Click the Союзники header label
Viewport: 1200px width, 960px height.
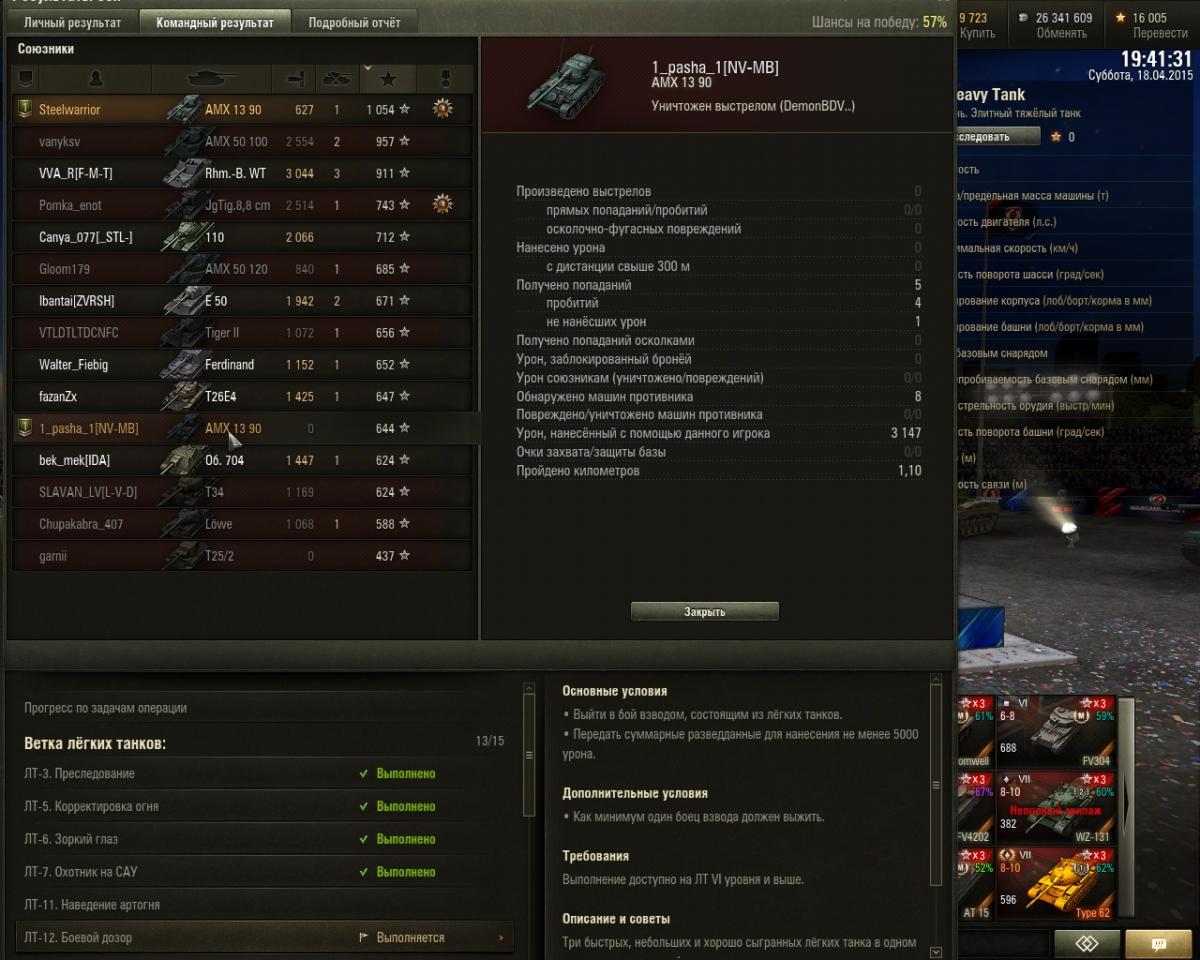coord(46,49)
